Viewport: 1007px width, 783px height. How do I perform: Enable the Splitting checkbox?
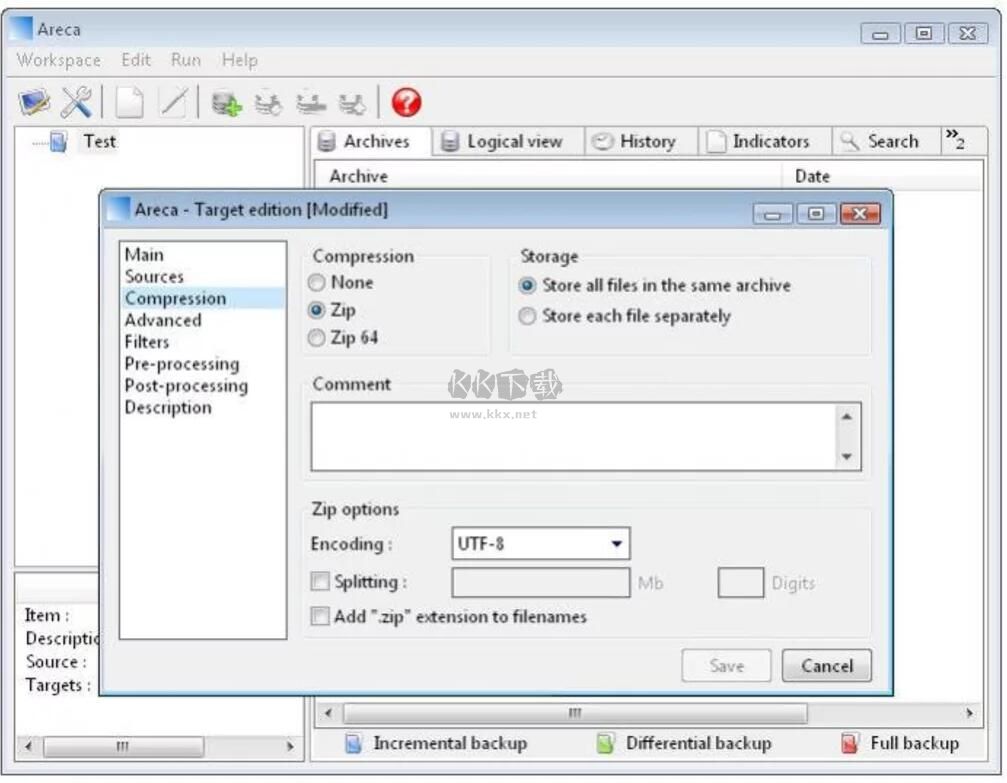(x=320, y=581)
